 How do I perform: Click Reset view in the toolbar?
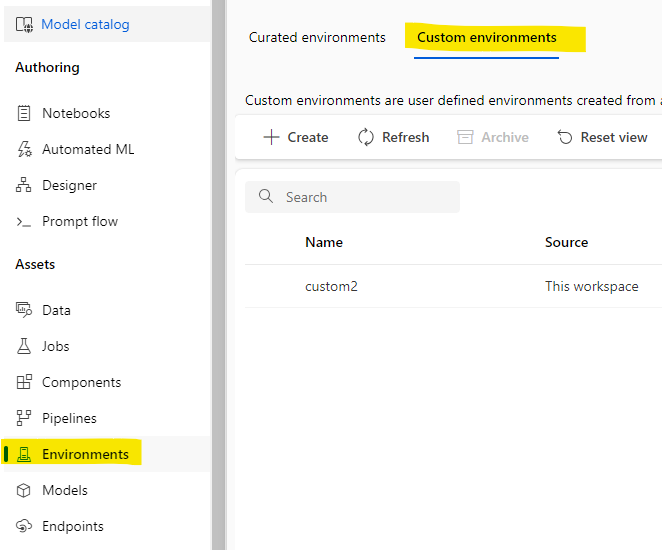tap(602, 137)
